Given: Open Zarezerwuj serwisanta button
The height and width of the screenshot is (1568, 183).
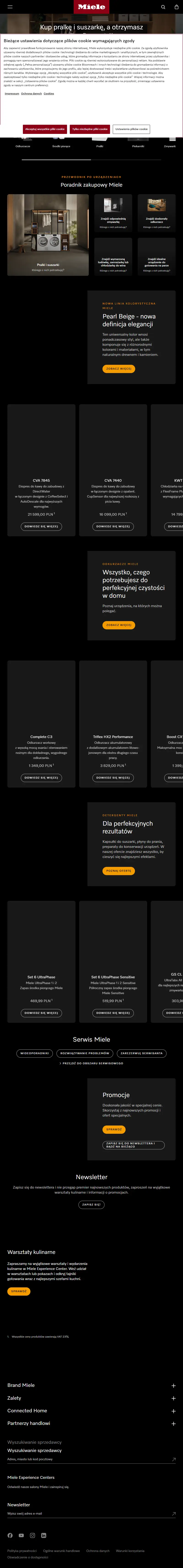Looking at the screenshot, I should [142, 1053].
